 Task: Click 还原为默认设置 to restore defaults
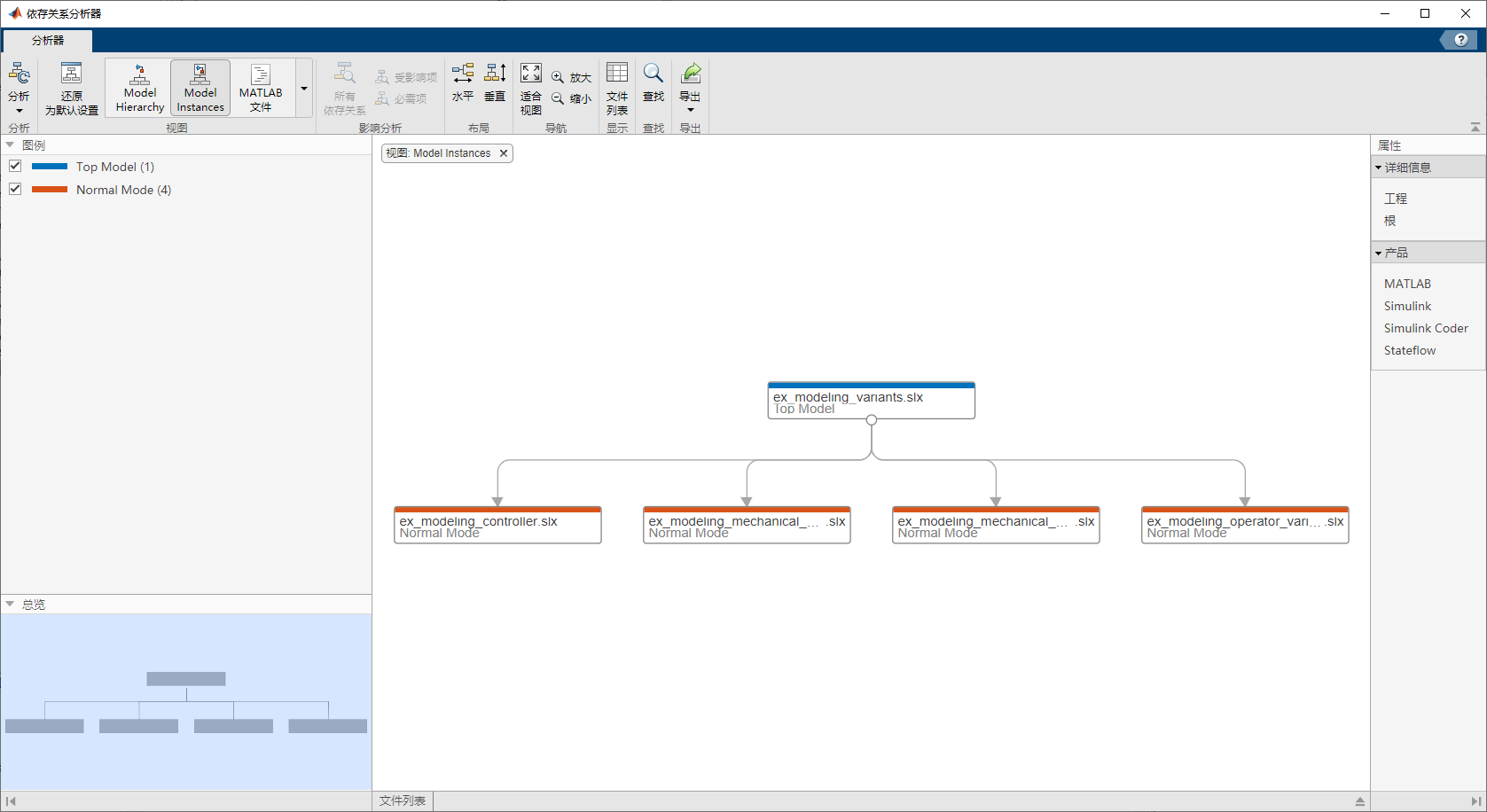point(71,87)
